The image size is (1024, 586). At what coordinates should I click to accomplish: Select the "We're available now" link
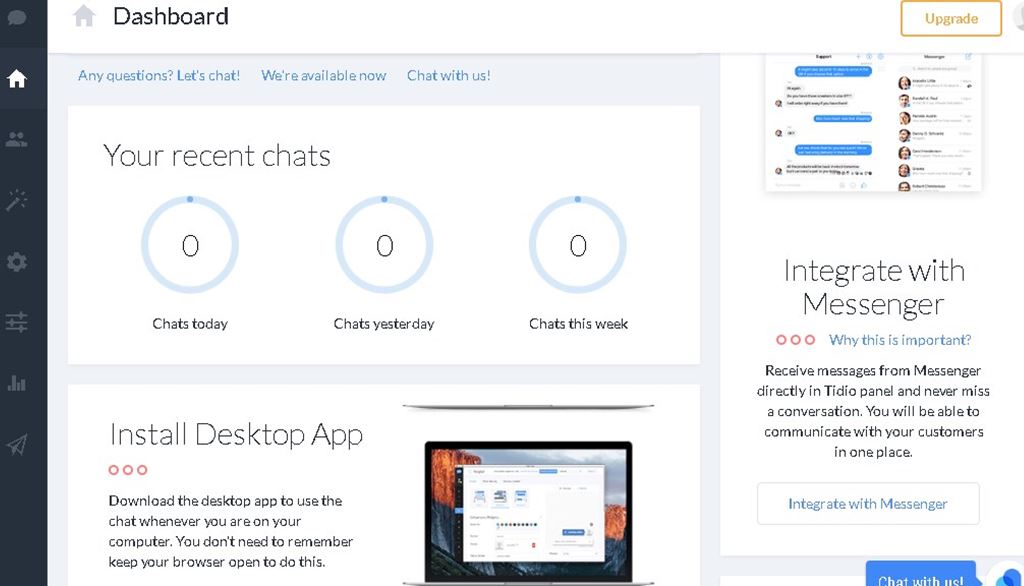pos(323,75)
